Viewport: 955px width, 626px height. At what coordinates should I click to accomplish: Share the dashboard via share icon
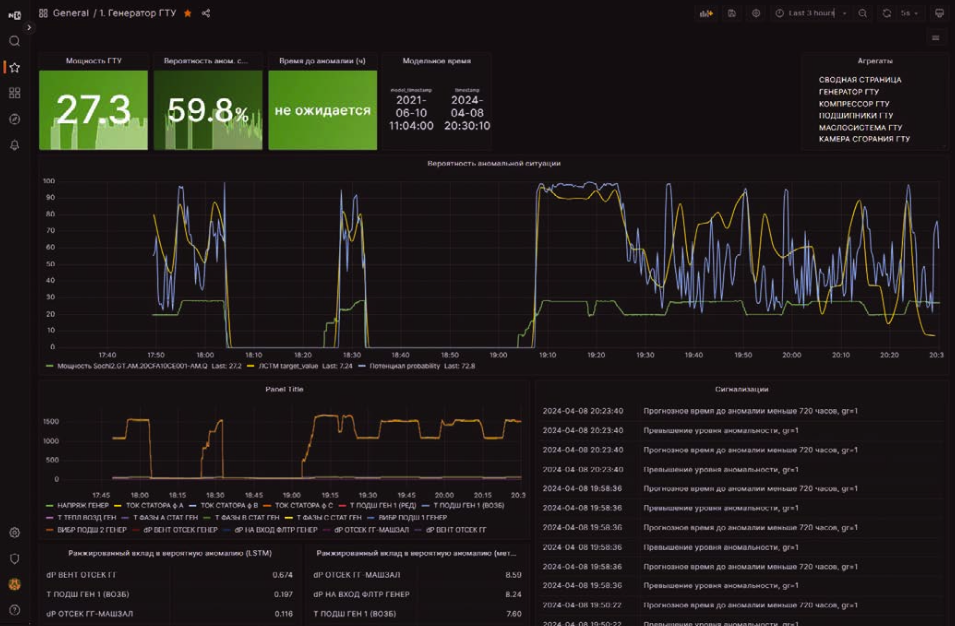pyautogui.click(x=206, y=13)
